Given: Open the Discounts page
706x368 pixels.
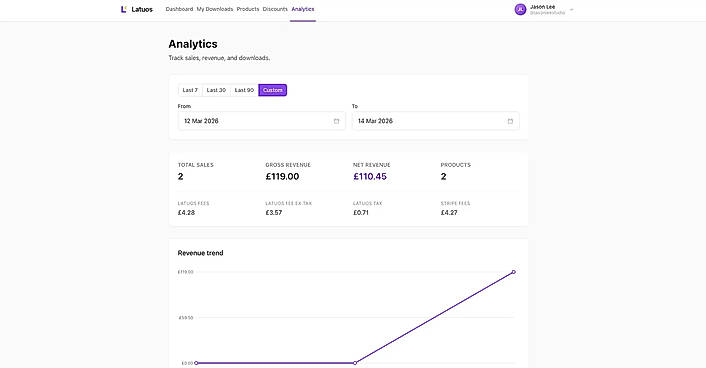Looking at the screenshot, I should click(275, 9).
